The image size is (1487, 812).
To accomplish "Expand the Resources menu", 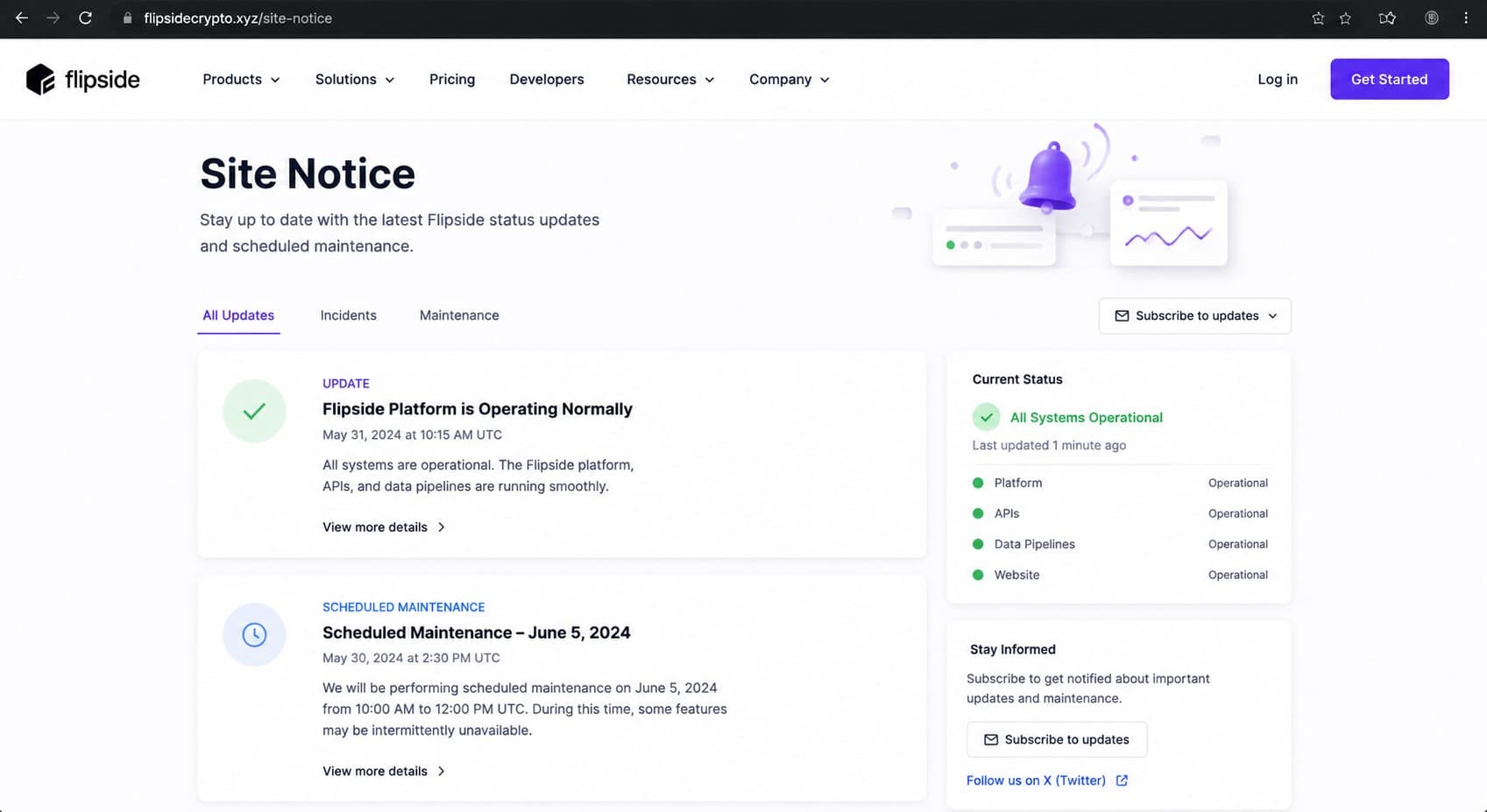I will pos(670,79).
